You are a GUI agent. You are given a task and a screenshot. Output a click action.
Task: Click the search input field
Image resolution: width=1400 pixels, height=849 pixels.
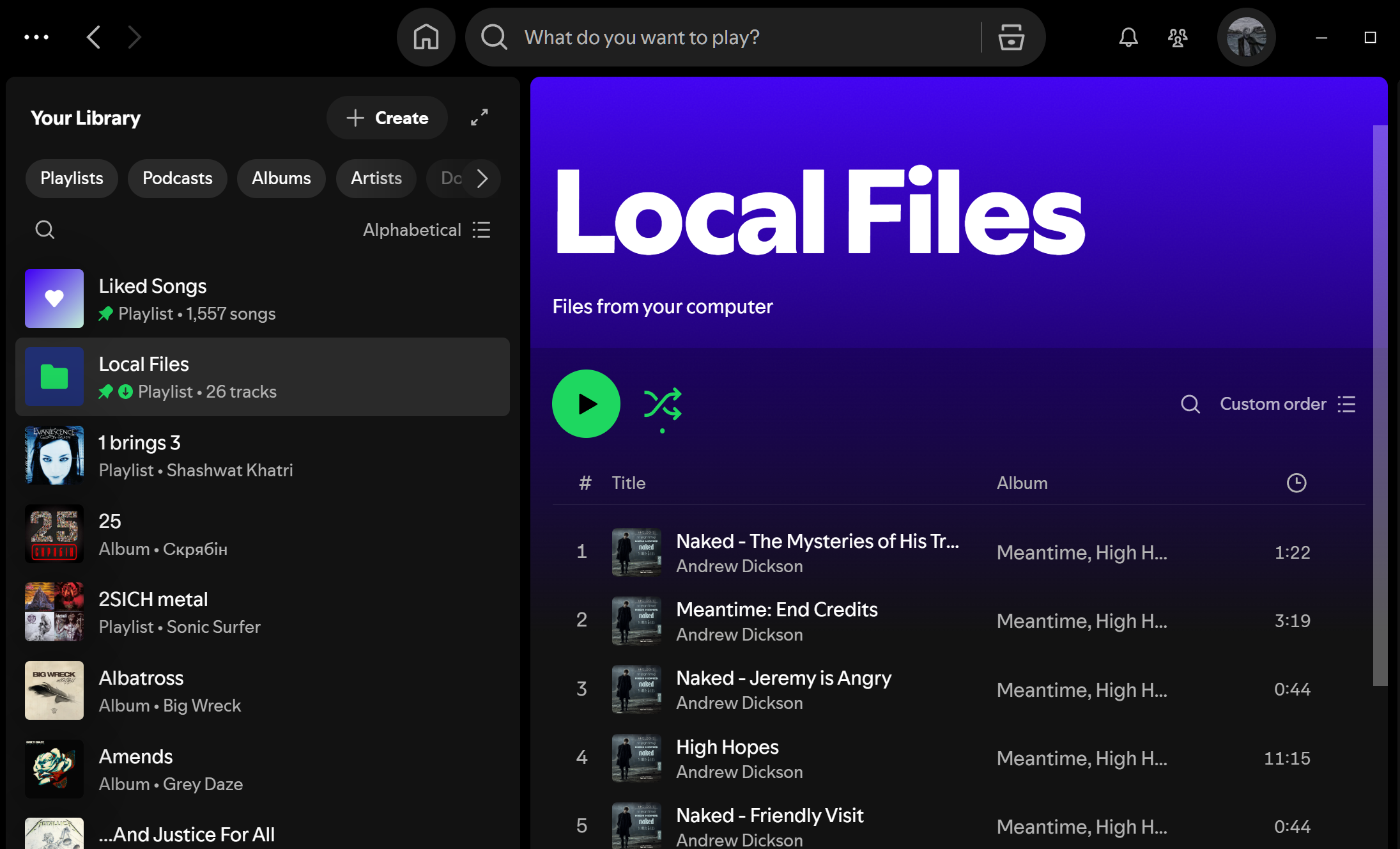click(x=735, y=37)
